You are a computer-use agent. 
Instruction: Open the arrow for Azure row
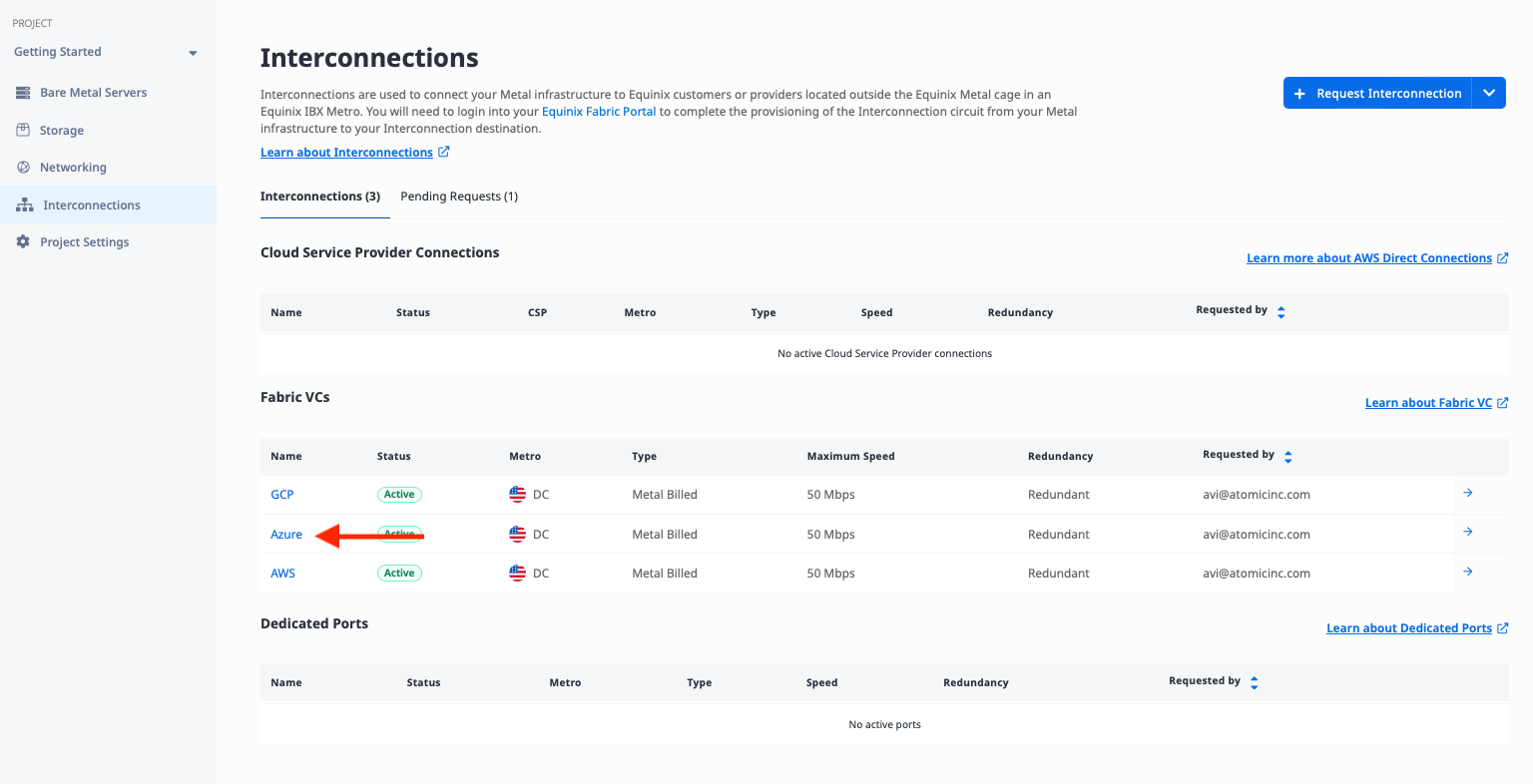pyautogui.click(x=1468, y=532)
